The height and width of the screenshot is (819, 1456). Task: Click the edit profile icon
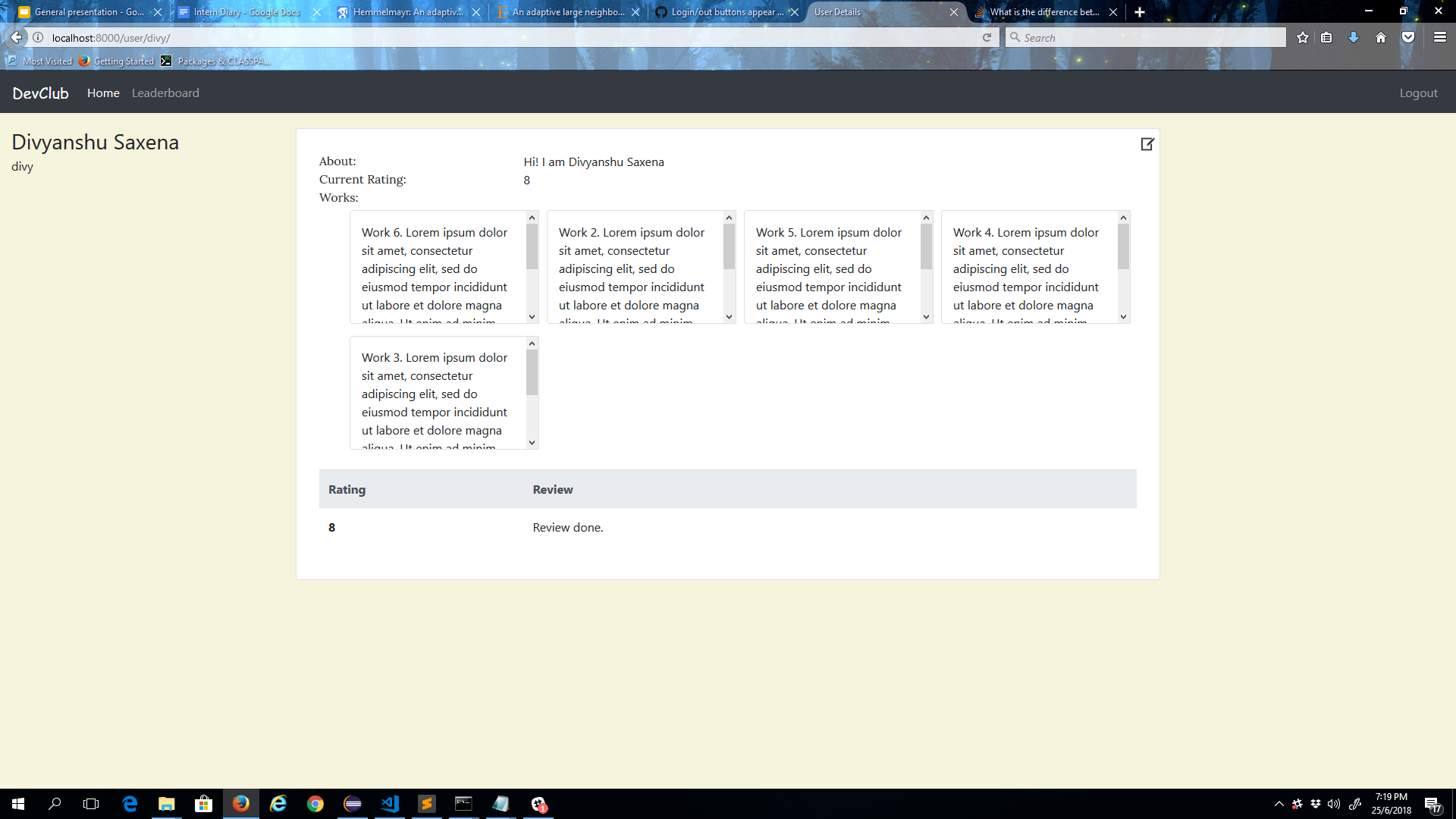coord(1147,144)
